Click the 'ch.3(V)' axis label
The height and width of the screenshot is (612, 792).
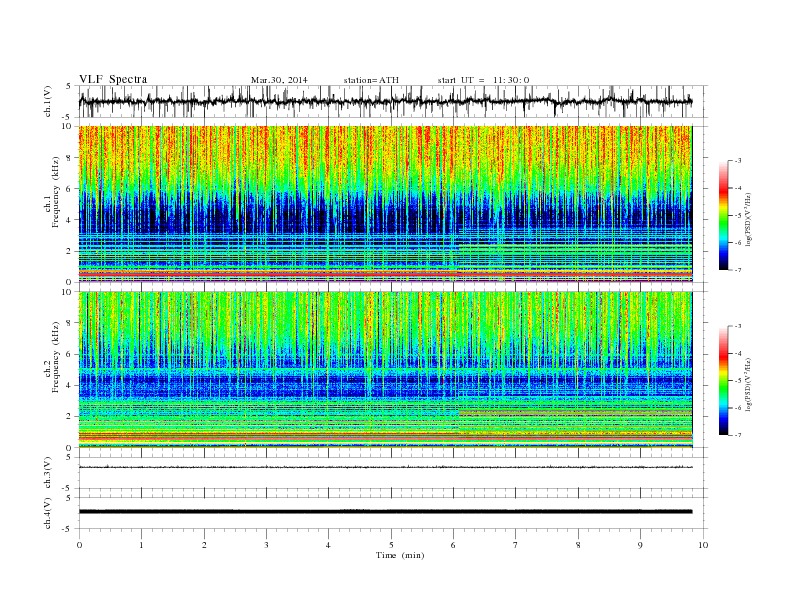pos(48,473)
